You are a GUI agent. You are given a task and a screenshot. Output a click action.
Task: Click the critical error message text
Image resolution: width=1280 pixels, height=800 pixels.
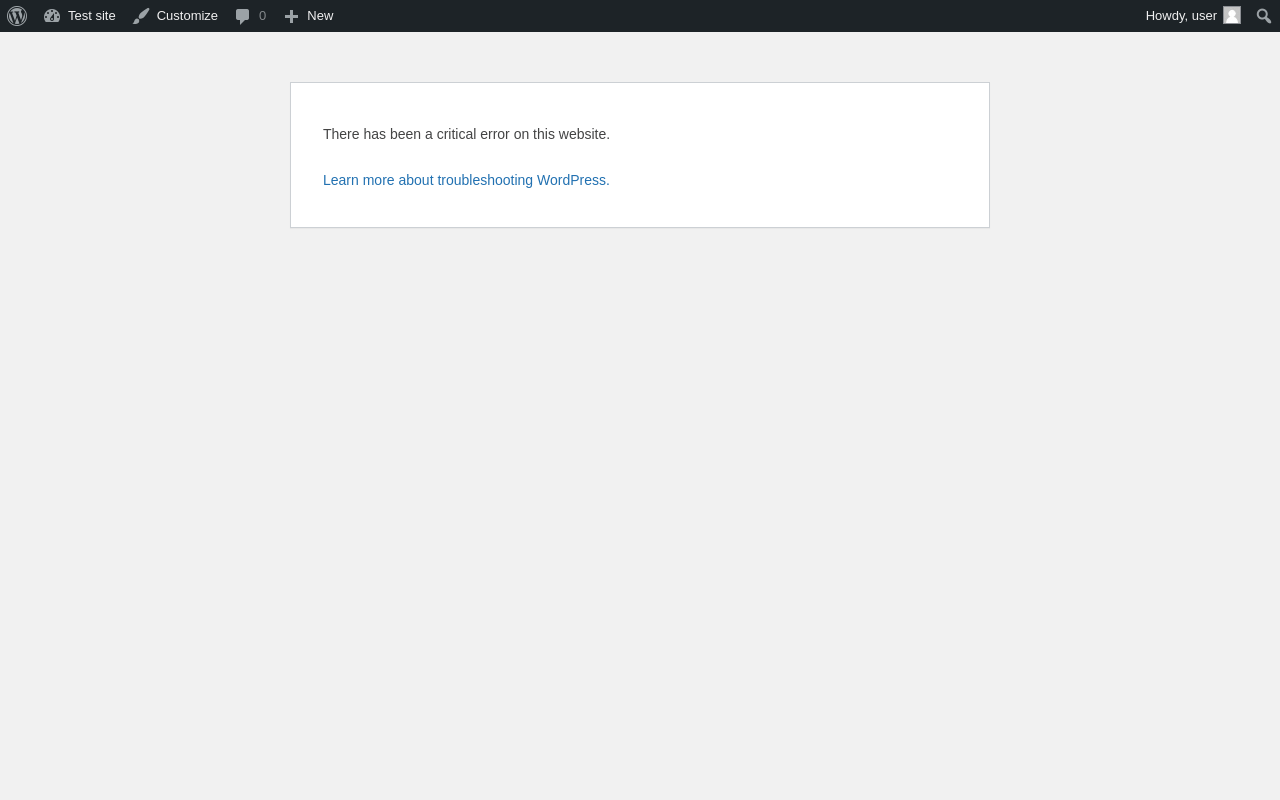pos(466,134)
